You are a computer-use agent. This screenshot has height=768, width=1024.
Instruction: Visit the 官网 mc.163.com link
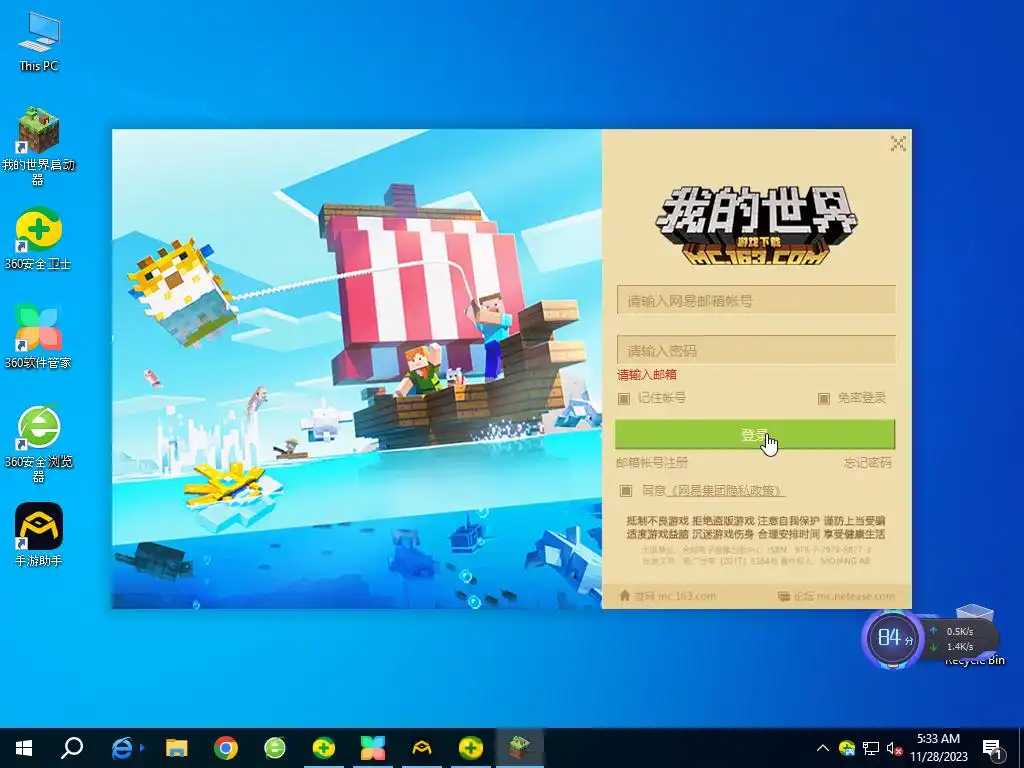click(667, 596)
